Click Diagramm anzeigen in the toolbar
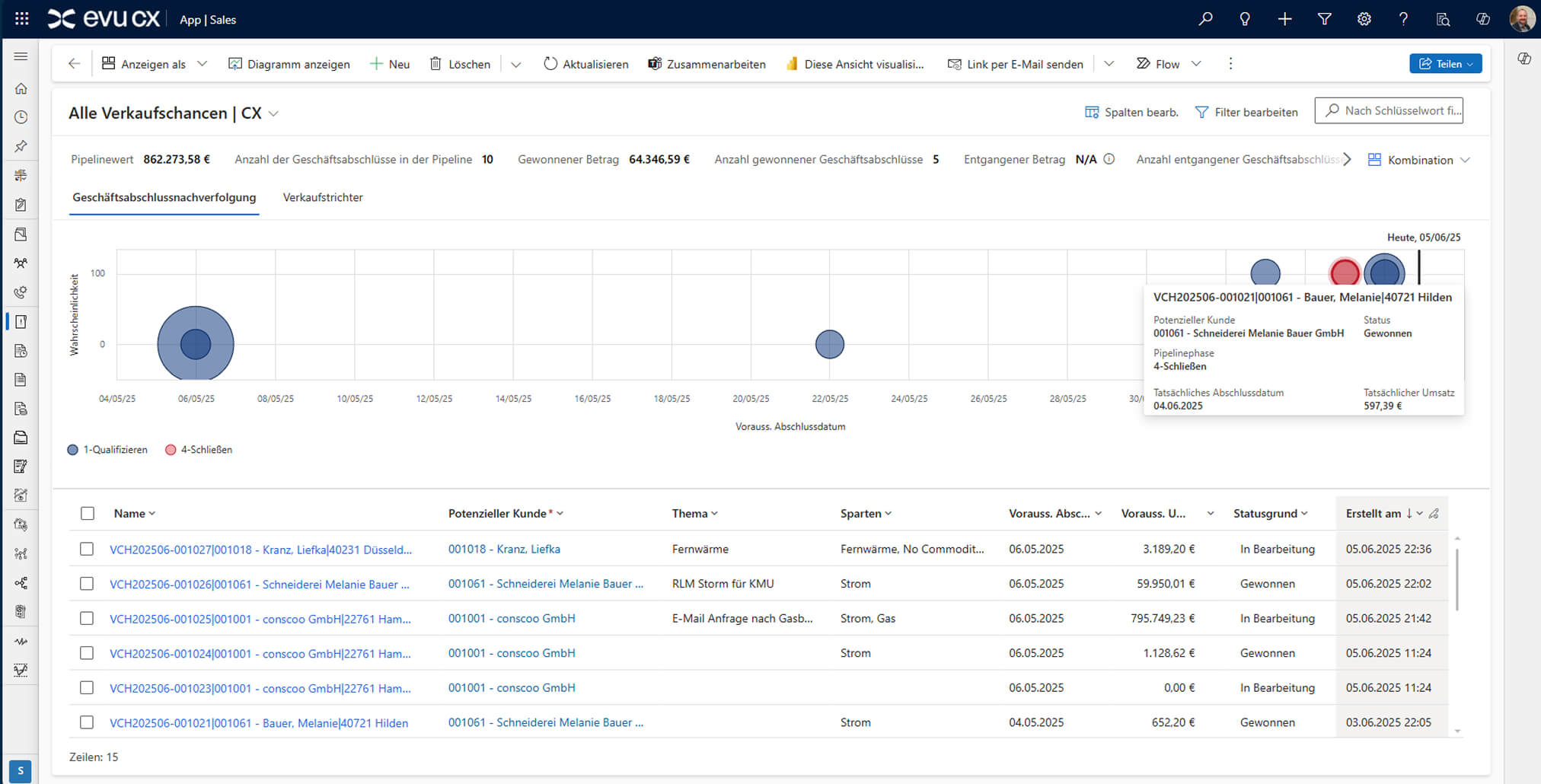The image size is (1541, 784). (x=289, y=64)
